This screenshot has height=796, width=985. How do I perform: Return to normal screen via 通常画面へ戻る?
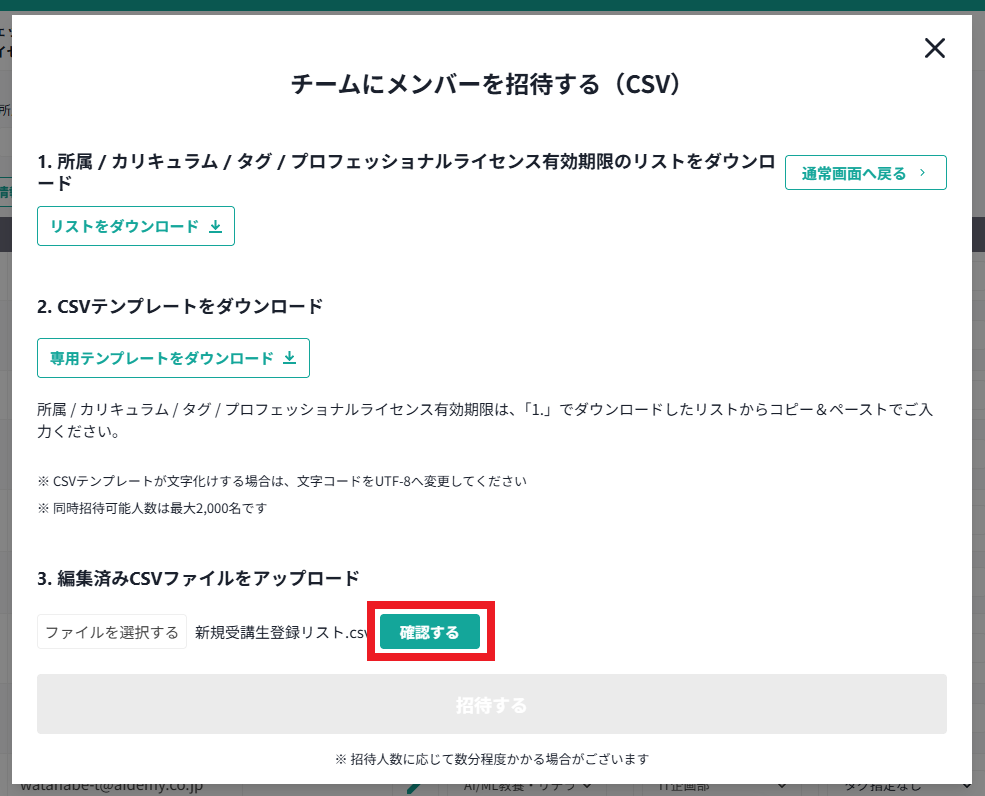(x=865, y=173)
